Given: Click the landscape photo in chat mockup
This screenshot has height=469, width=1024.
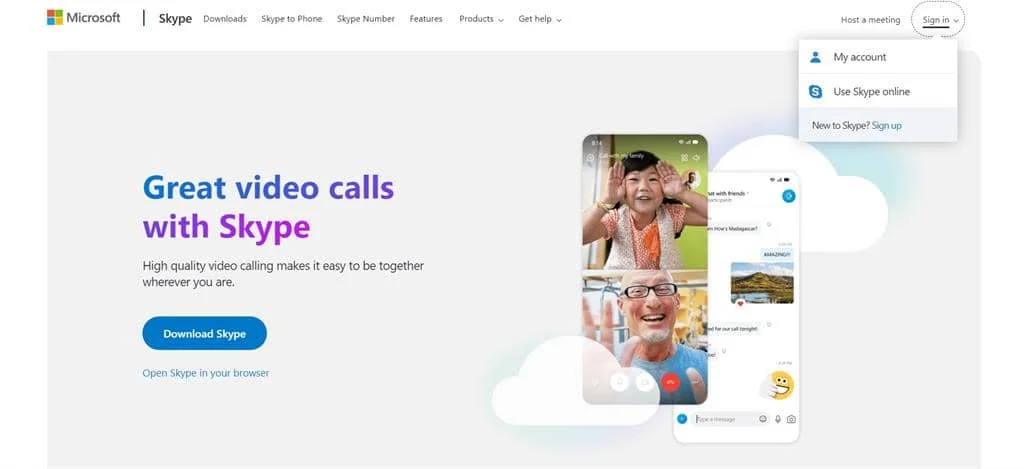Looking at the screenshot, I should (x=762, y=283).
